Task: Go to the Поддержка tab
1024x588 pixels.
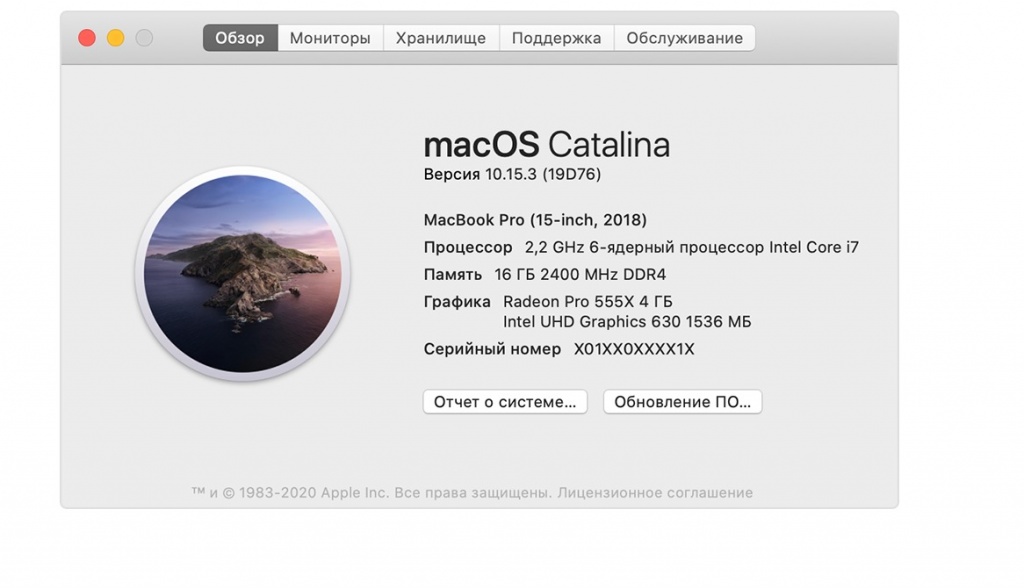Action: (x=556, y=38)
